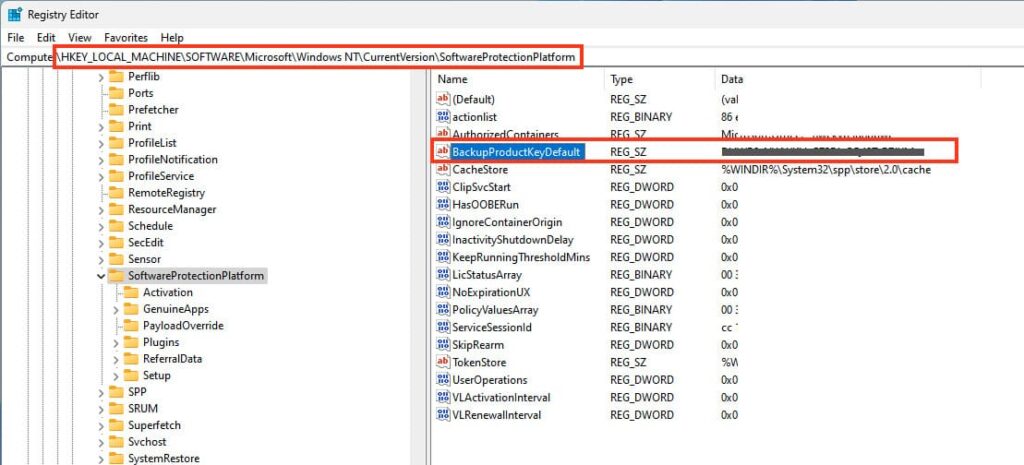1024x465 pixels.
Task: Click the string icon next to CacheStore
Action: pos(444,170)
